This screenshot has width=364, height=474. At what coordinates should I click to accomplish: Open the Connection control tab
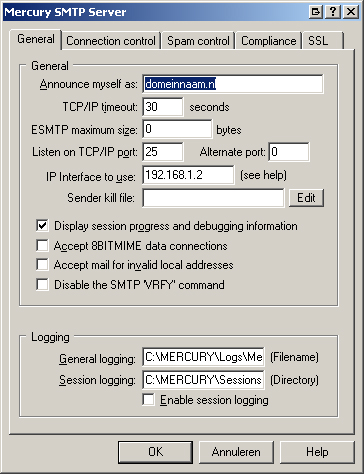point(111,41)
